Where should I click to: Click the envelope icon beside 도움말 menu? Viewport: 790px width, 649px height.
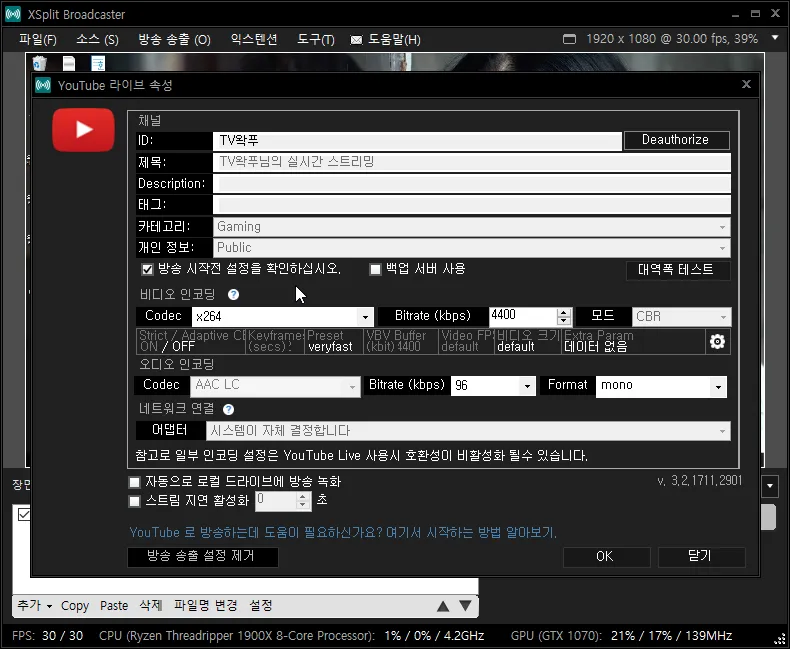356,40
